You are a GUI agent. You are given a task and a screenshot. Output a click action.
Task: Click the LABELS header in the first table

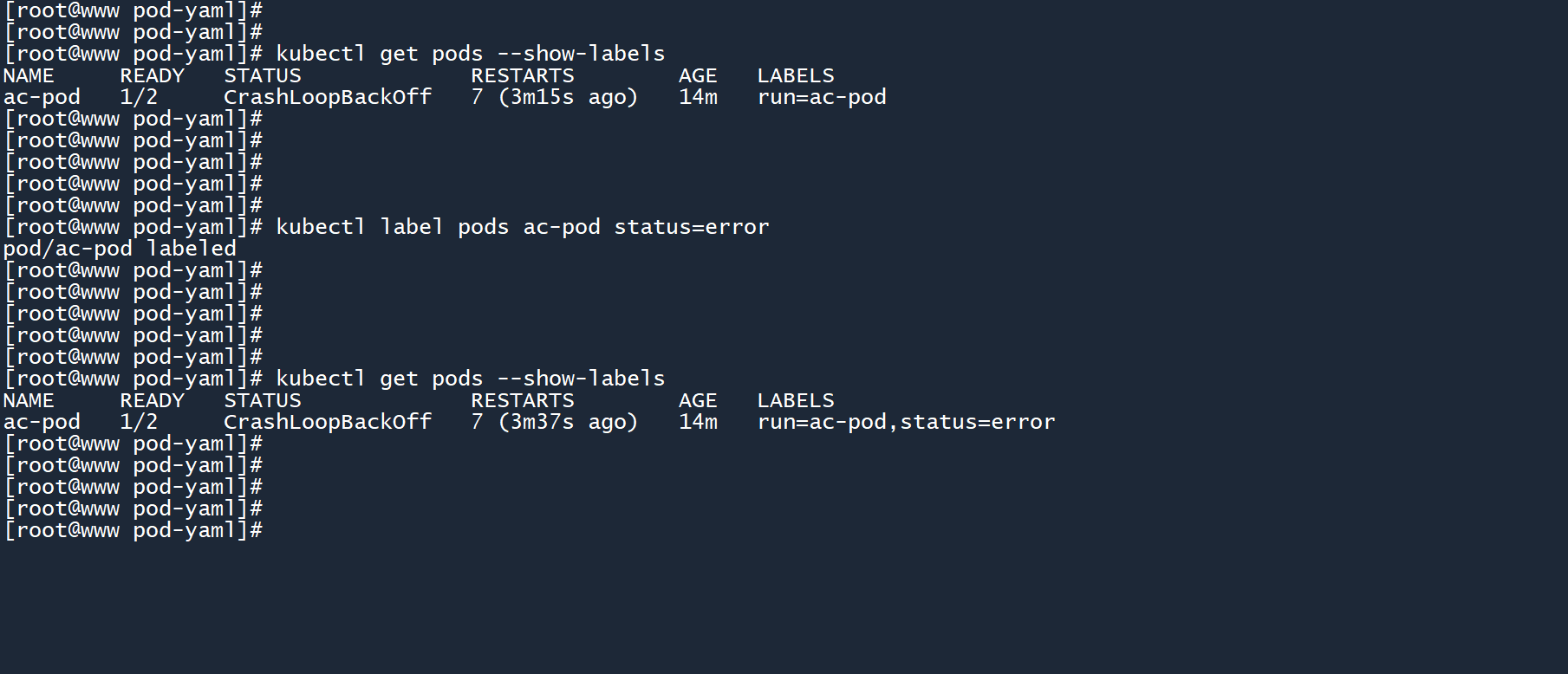[x=795, y=76]
